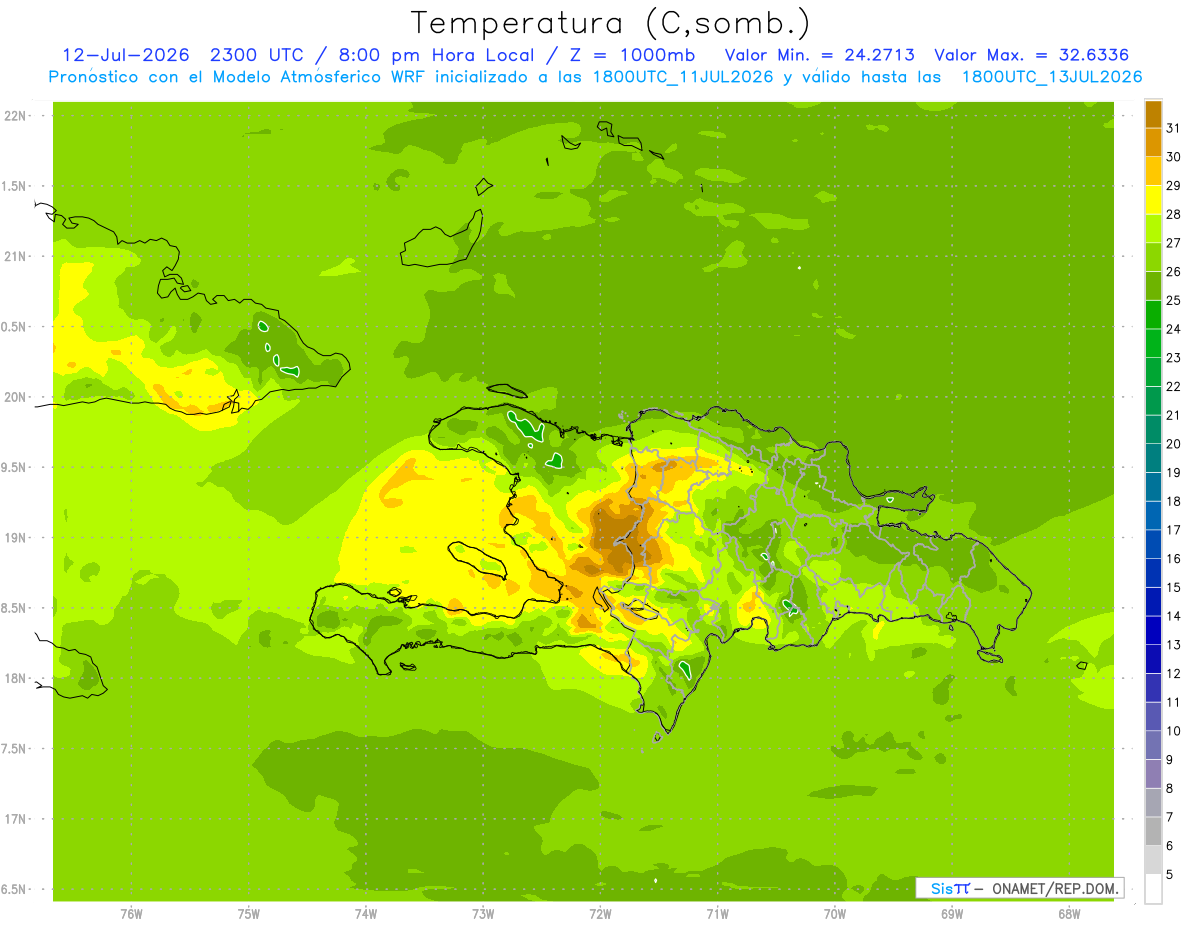Image resolution: width=1200 pixels, height=927 pixels.
Task: Click the legend value "28"
Action: click(x=1174, y=214)
